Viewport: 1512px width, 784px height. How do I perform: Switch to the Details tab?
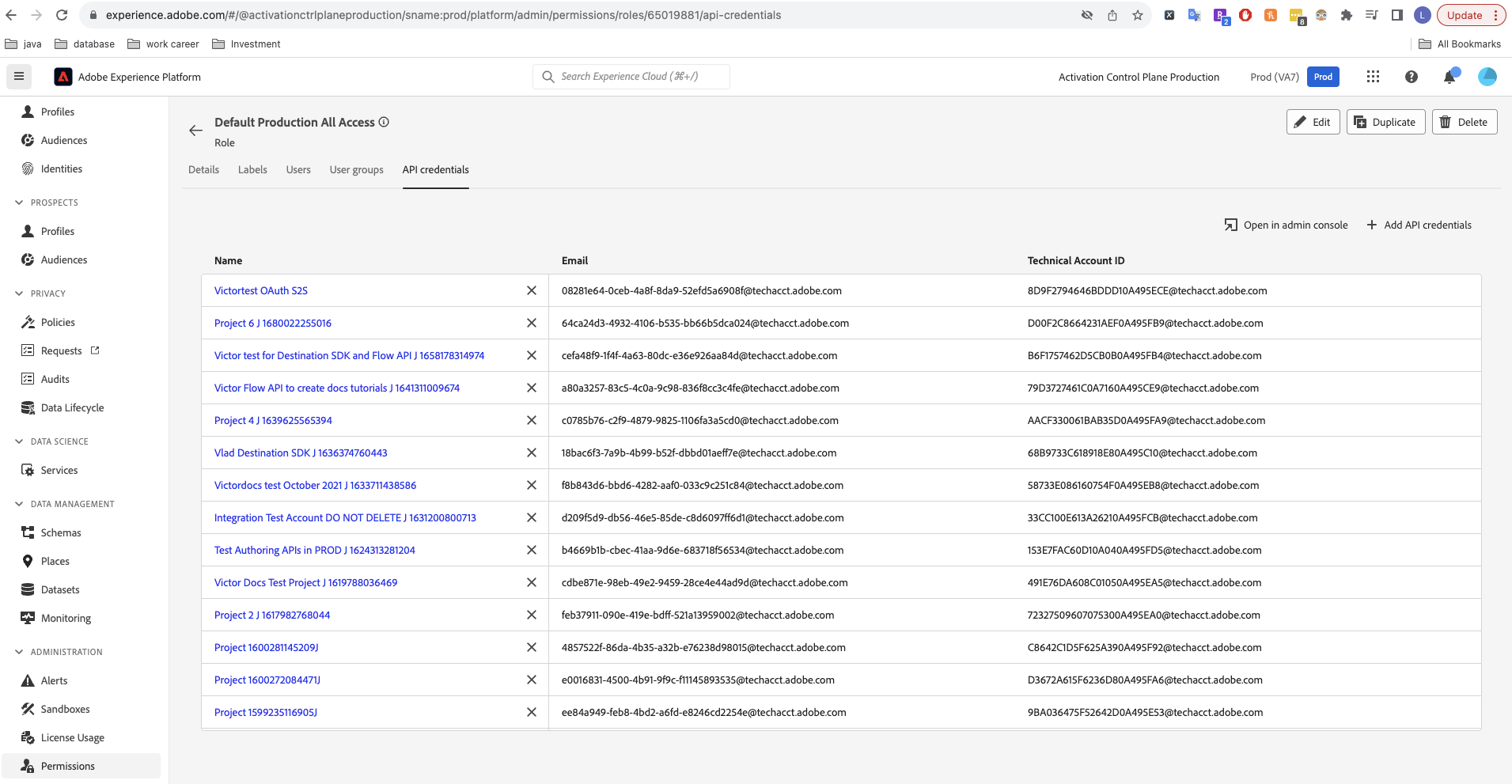pos(203,169)
